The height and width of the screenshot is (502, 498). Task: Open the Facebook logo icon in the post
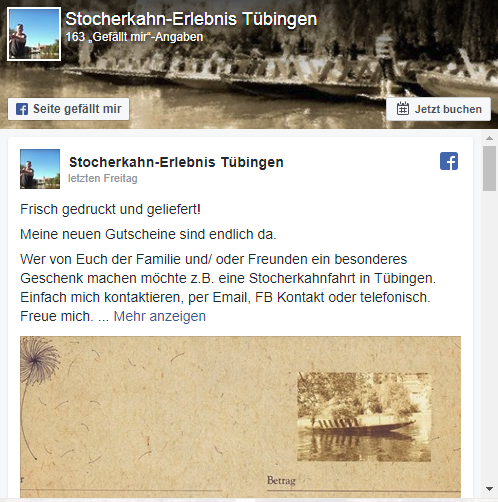coord(449,161)
